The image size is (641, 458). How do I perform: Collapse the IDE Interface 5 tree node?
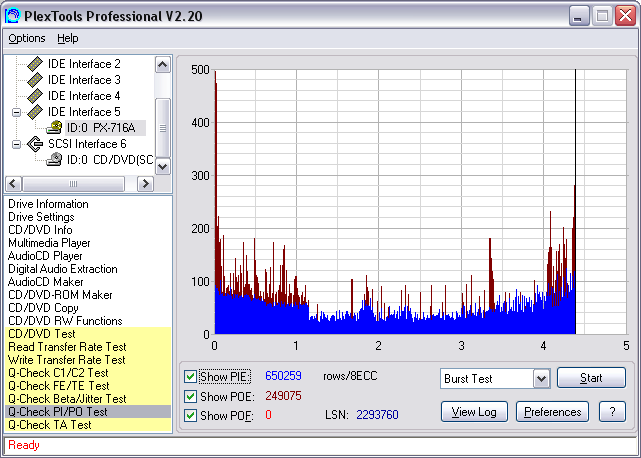pyautogui.click(x=16, y=112)
